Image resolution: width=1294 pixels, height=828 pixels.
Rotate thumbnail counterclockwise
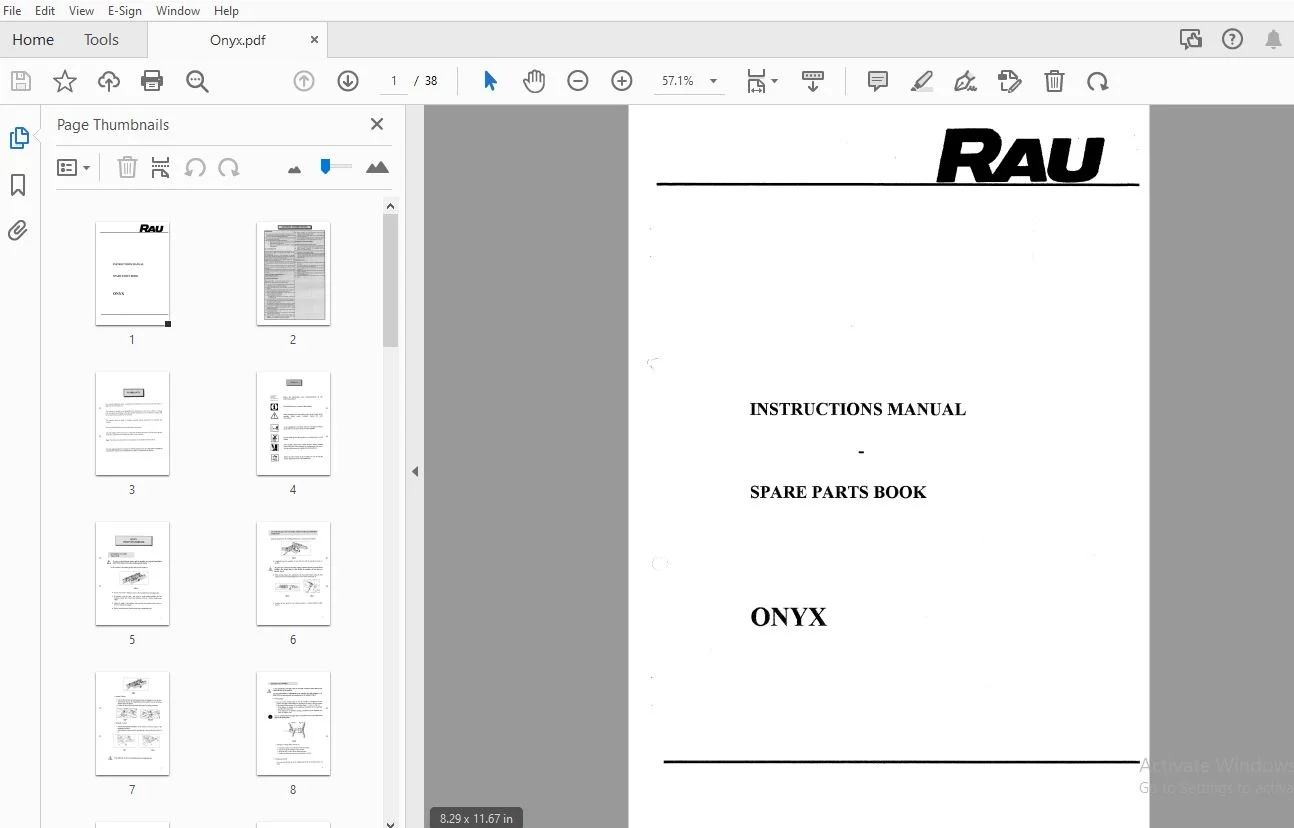[x=195, y=168]
